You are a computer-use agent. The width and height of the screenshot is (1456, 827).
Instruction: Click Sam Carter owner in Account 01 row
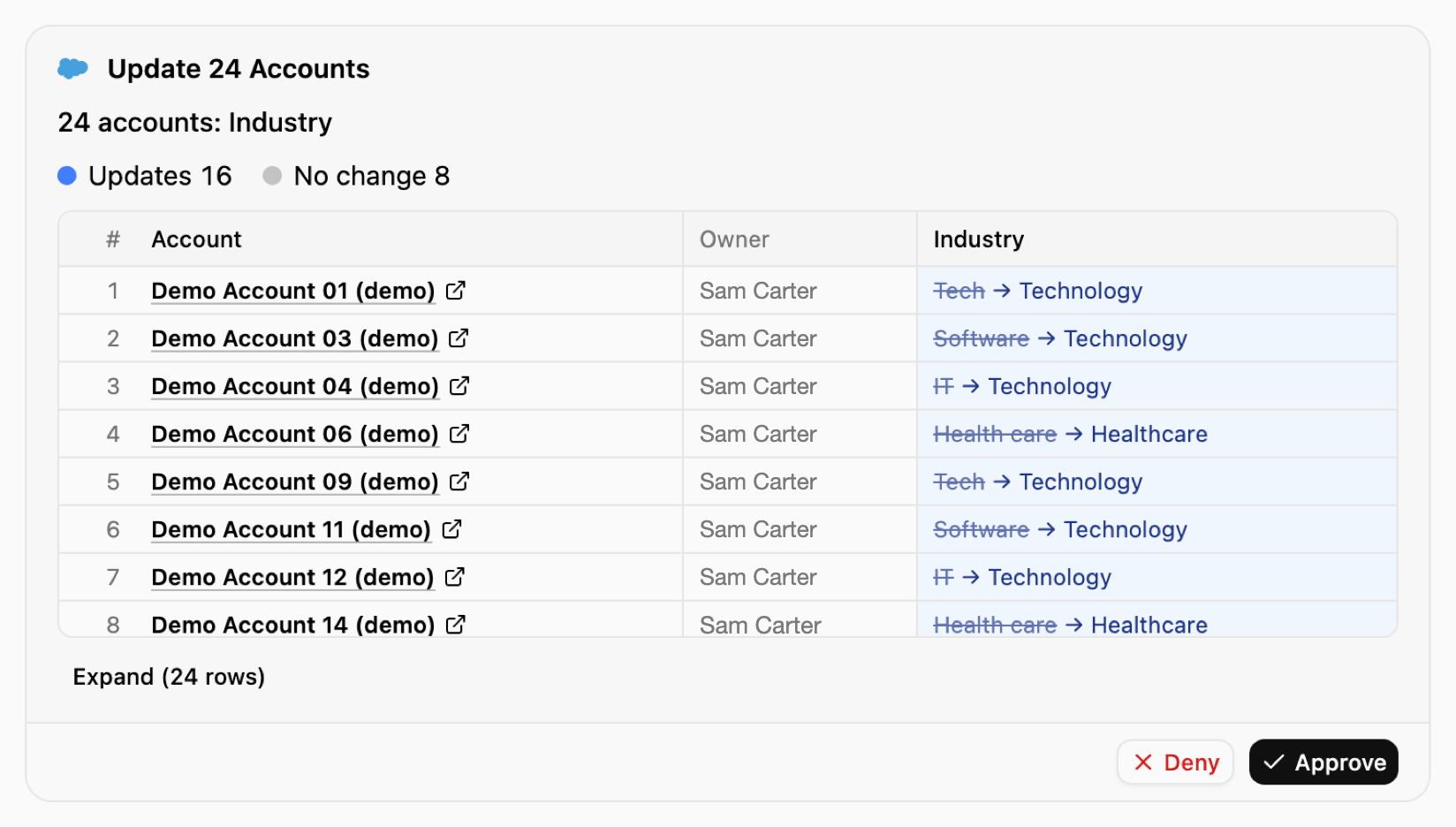click(758, 291)
